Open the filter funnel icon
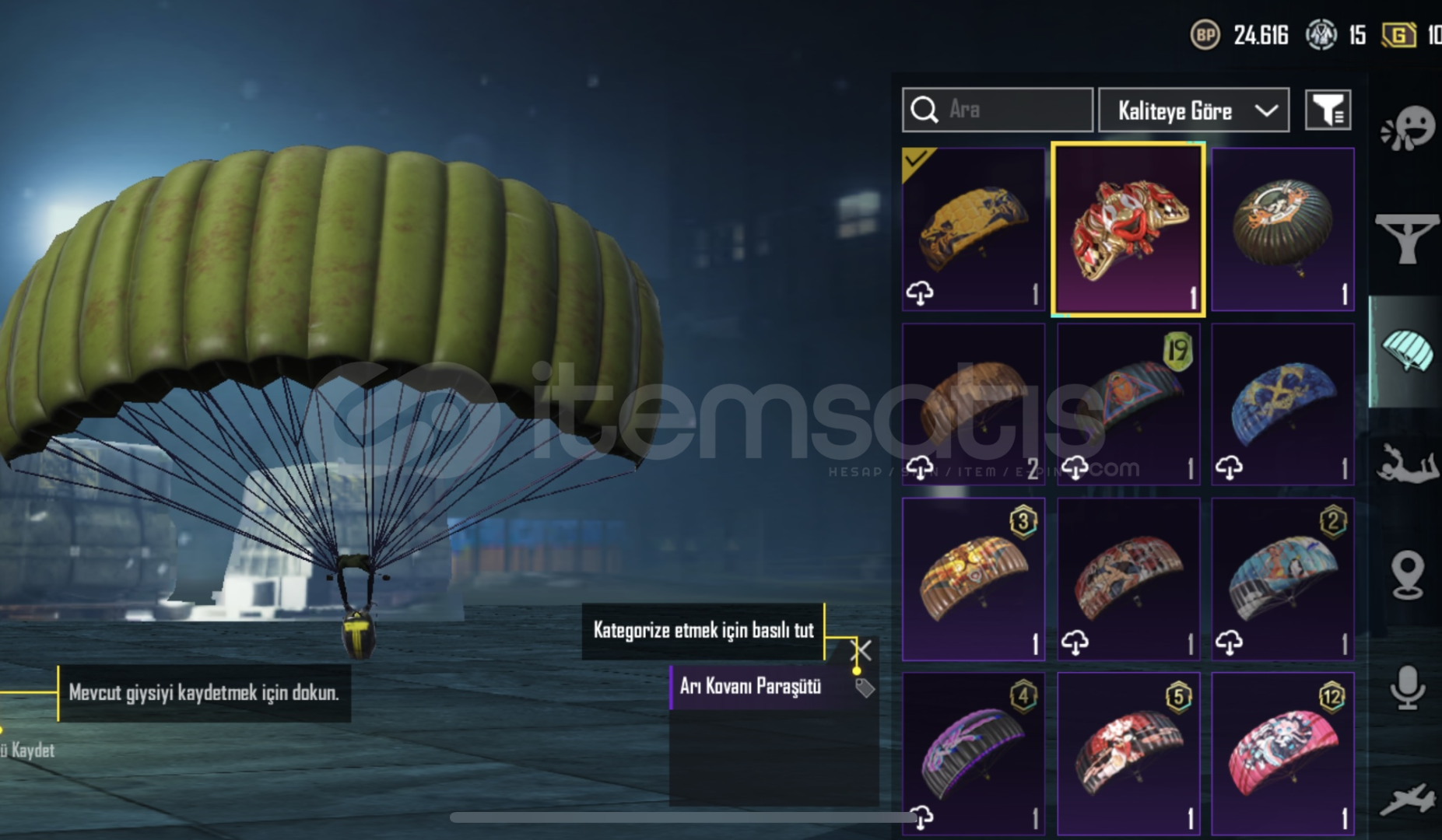This screenshot has height=840, width=1442. (x=1328, y=110)
